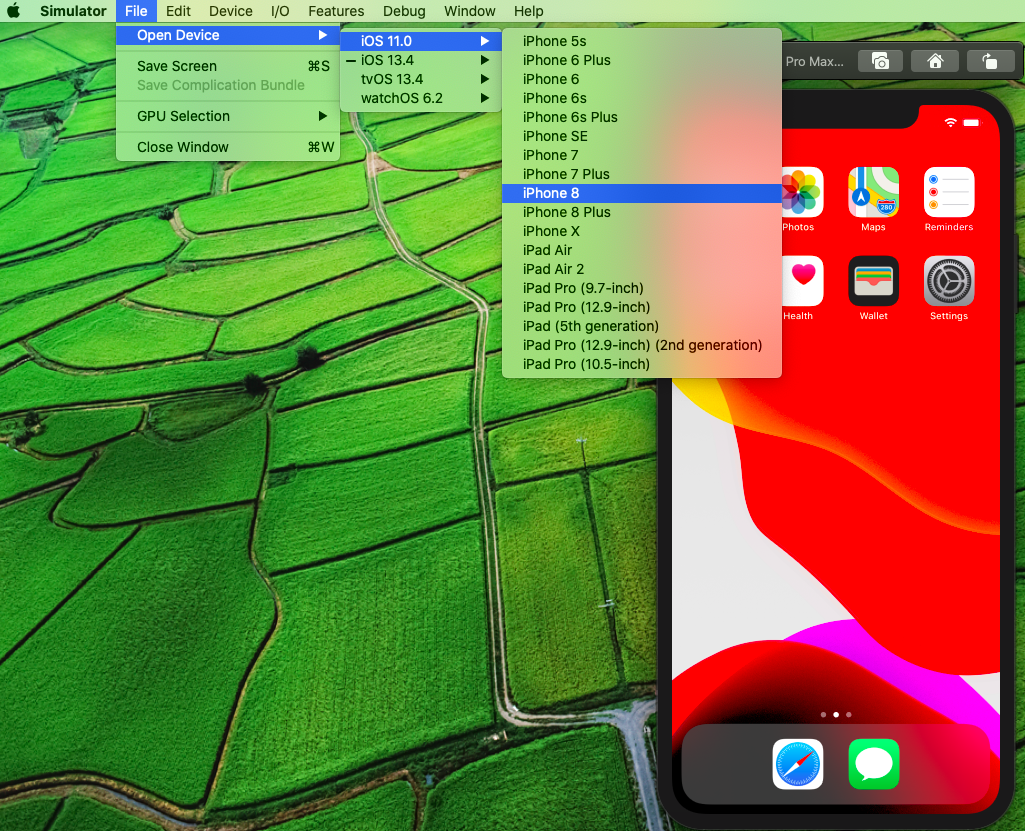Click the screenshot camera icon in Simulator toolbar
Viewport: 1025px width, 831px height.
[x=880, y=61]
